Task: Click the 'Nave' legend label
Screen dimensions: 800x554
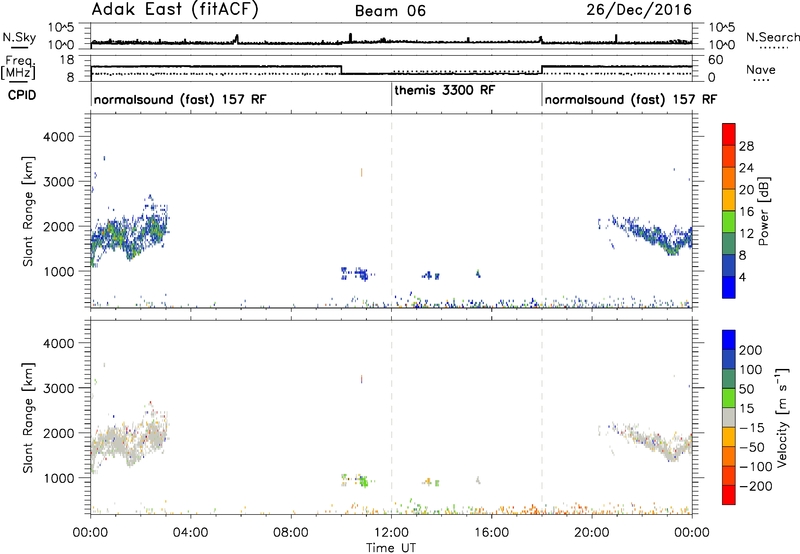Action: point(761,70)
